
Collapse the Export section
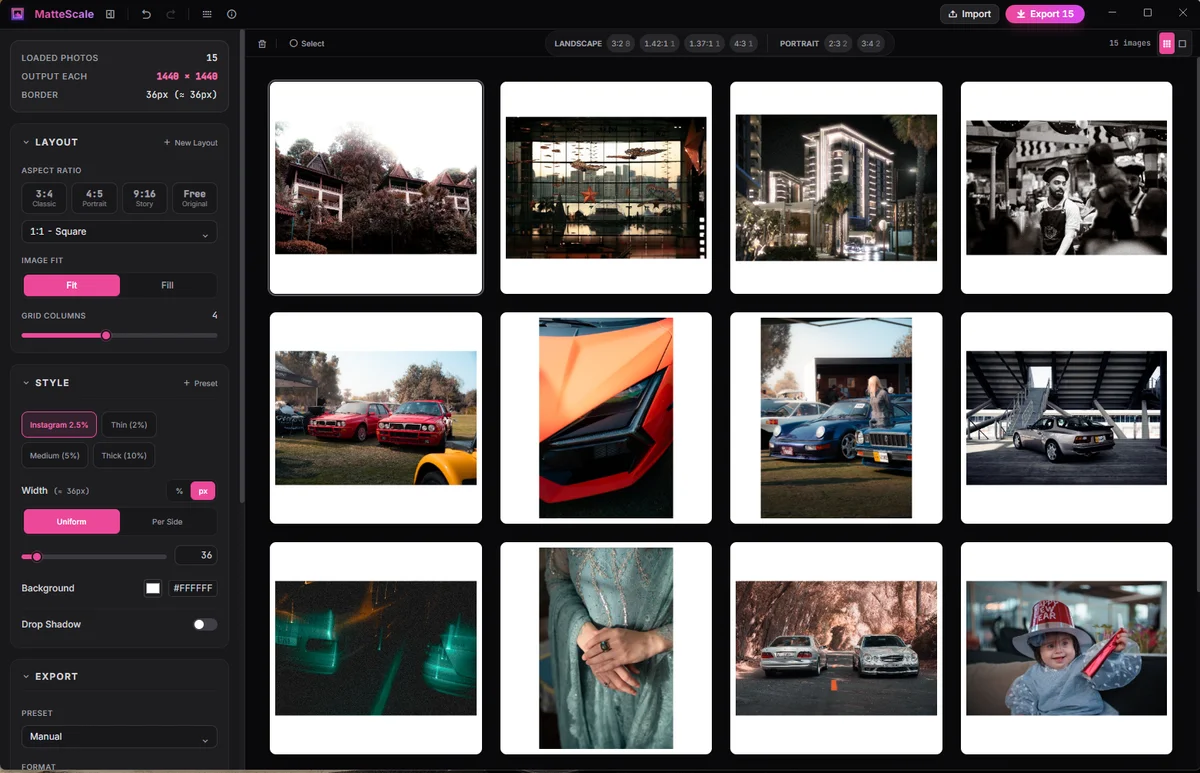[49, 676]
